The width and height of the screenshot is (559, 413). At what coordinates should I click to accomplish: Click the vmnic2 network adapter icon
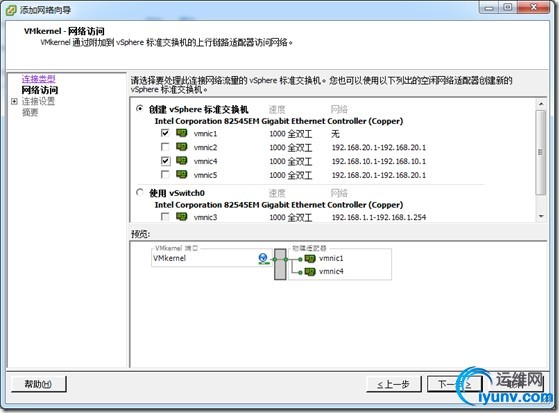tap(181, 147)
